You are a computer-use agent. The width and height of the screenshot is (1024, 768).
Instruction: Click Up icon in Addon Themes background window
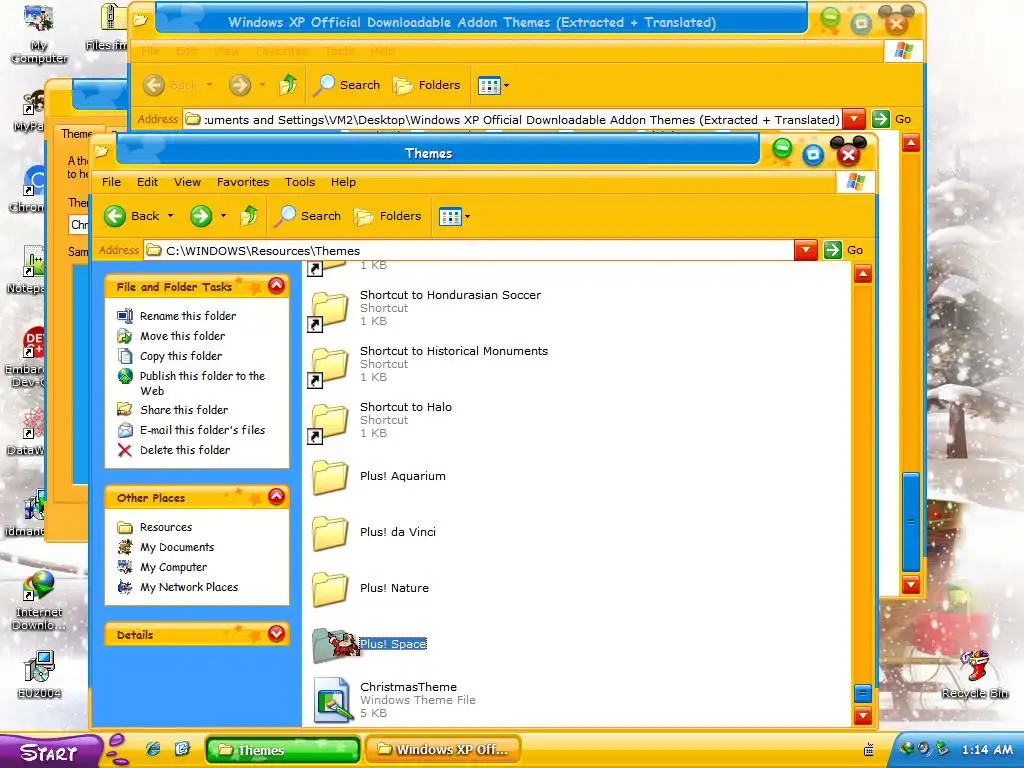(287, 85)
